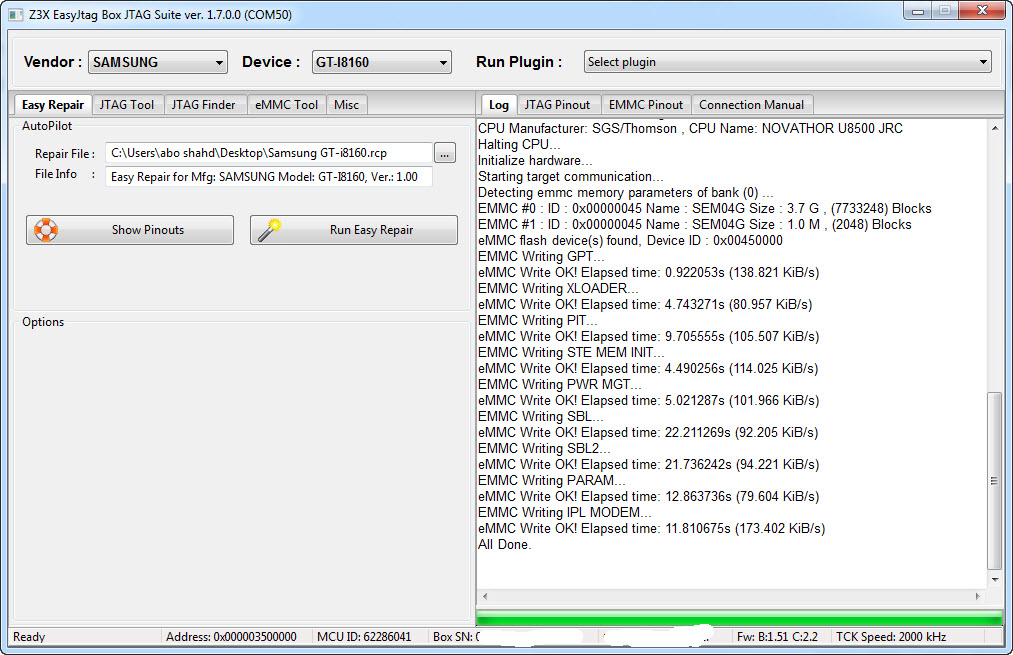Click the magic wand icon on Run Easy Repair

[269, 230]
